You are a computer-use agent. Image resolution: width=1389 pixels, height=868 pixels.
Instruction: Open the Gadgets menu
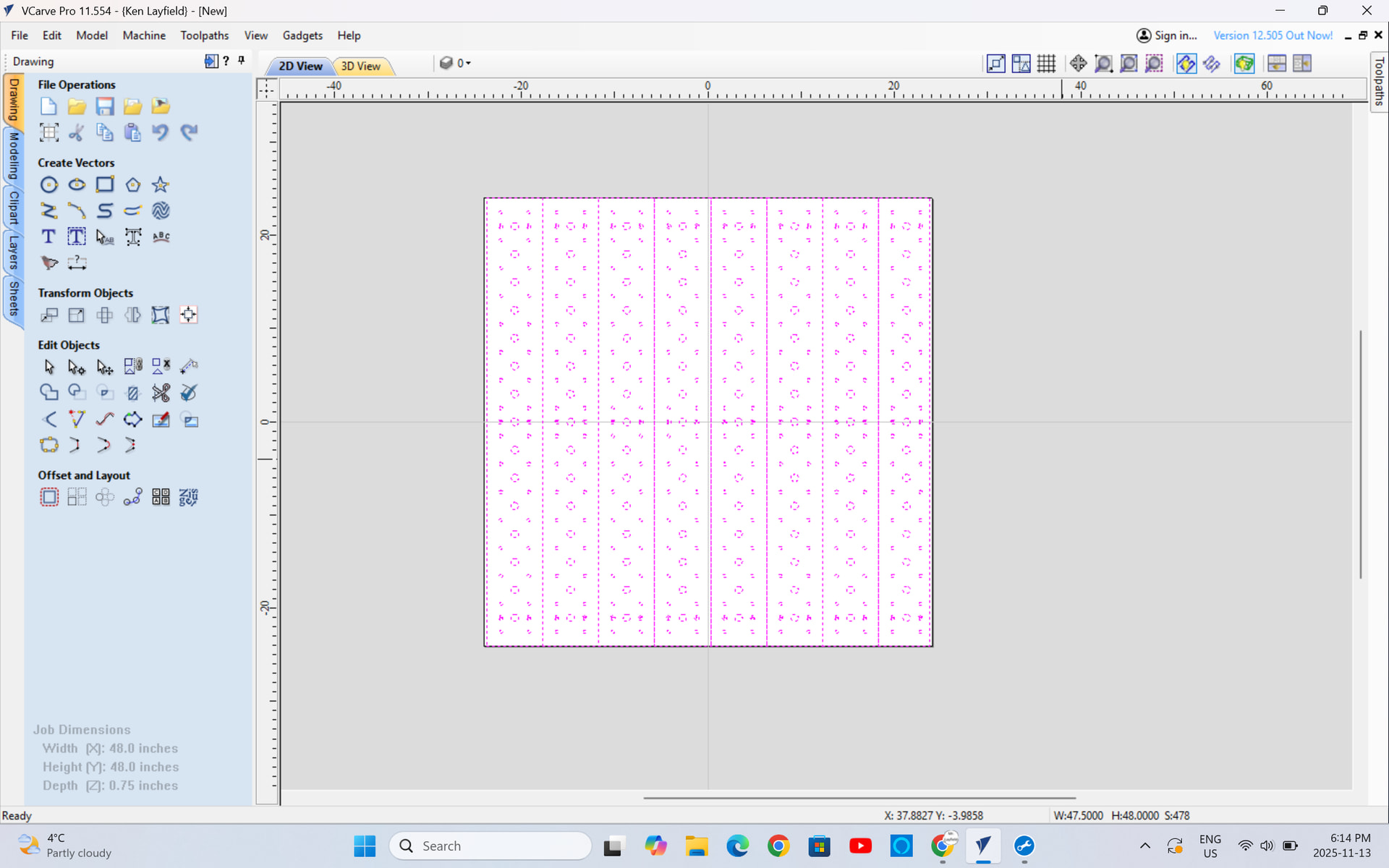click(302, 35)
